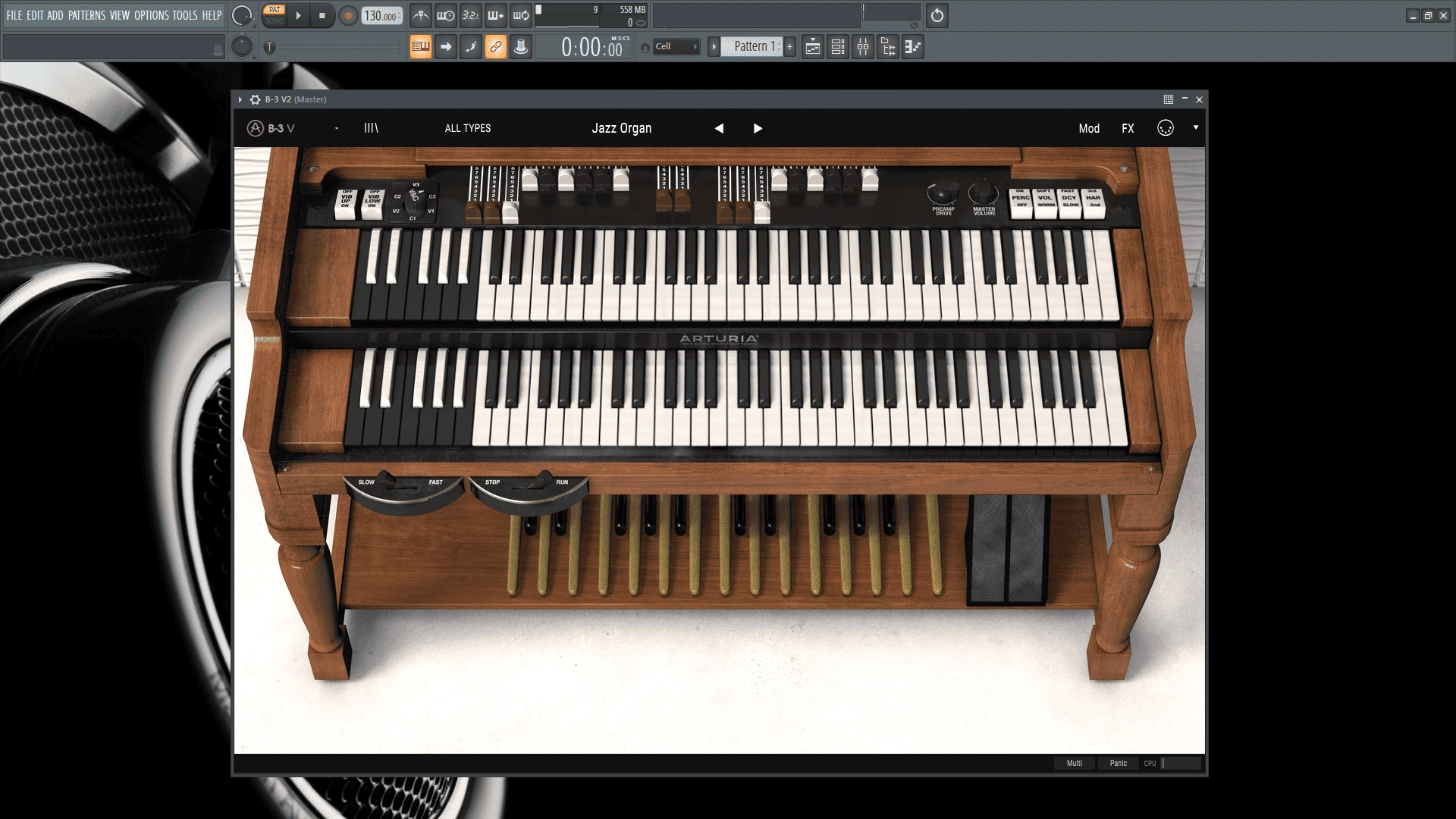Image resolution: width=1456 pixels, height=819 pixels.
Task: Click the time display 0:00:00
Action: [x=591, y=48]
